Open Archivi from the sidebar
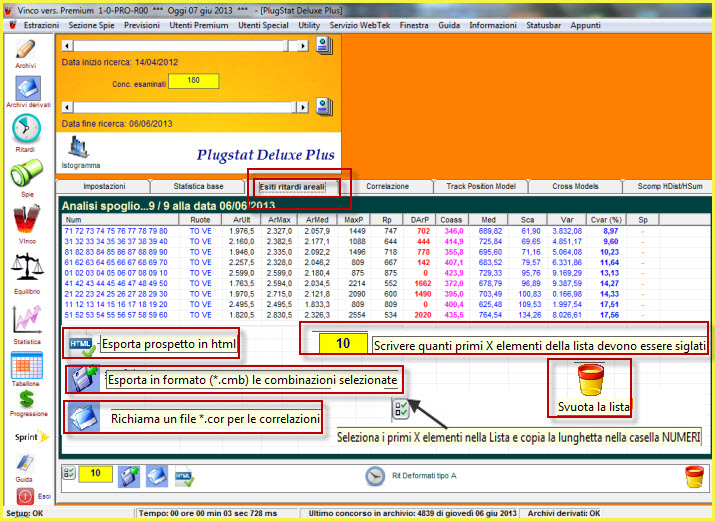This screenshot has width=715, height=521. 26,50
